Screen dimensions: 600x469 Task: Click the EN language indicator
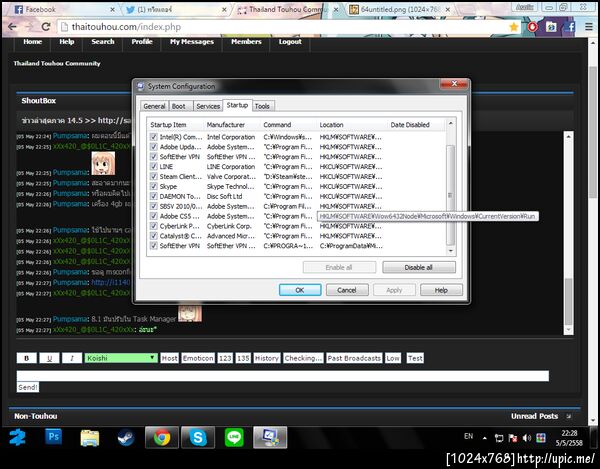click(x=468, y=436)
